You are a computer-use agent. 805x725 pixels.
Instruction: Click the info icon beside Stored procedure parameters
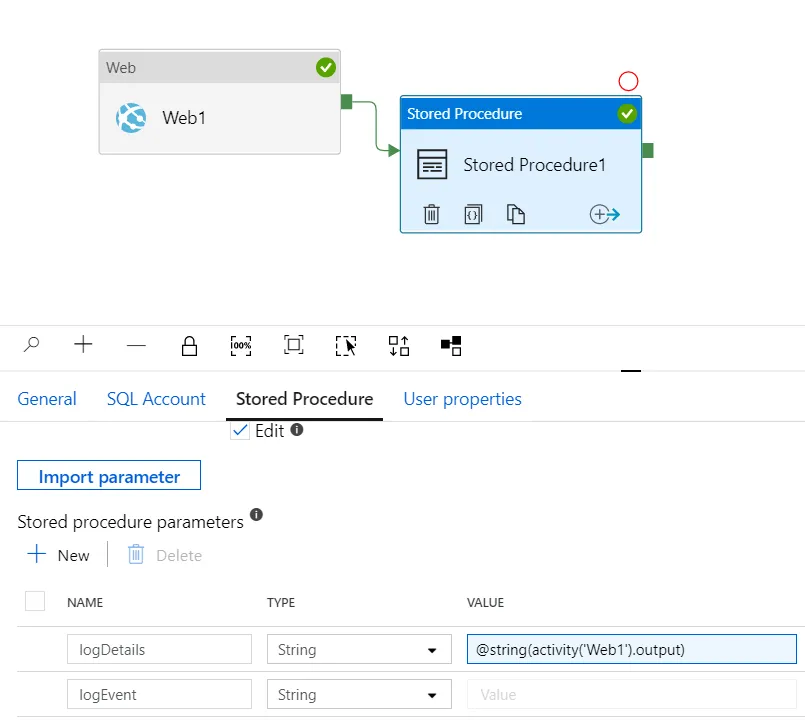tap(256, 514)
